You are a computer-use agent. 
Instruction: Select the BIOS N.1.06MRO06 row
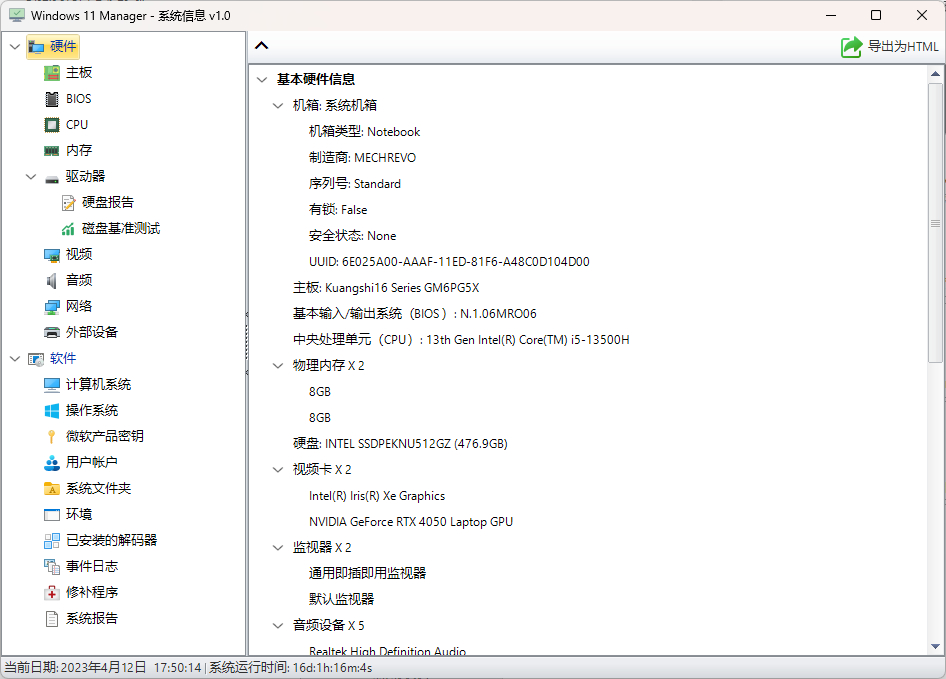(x=414, y=314)
